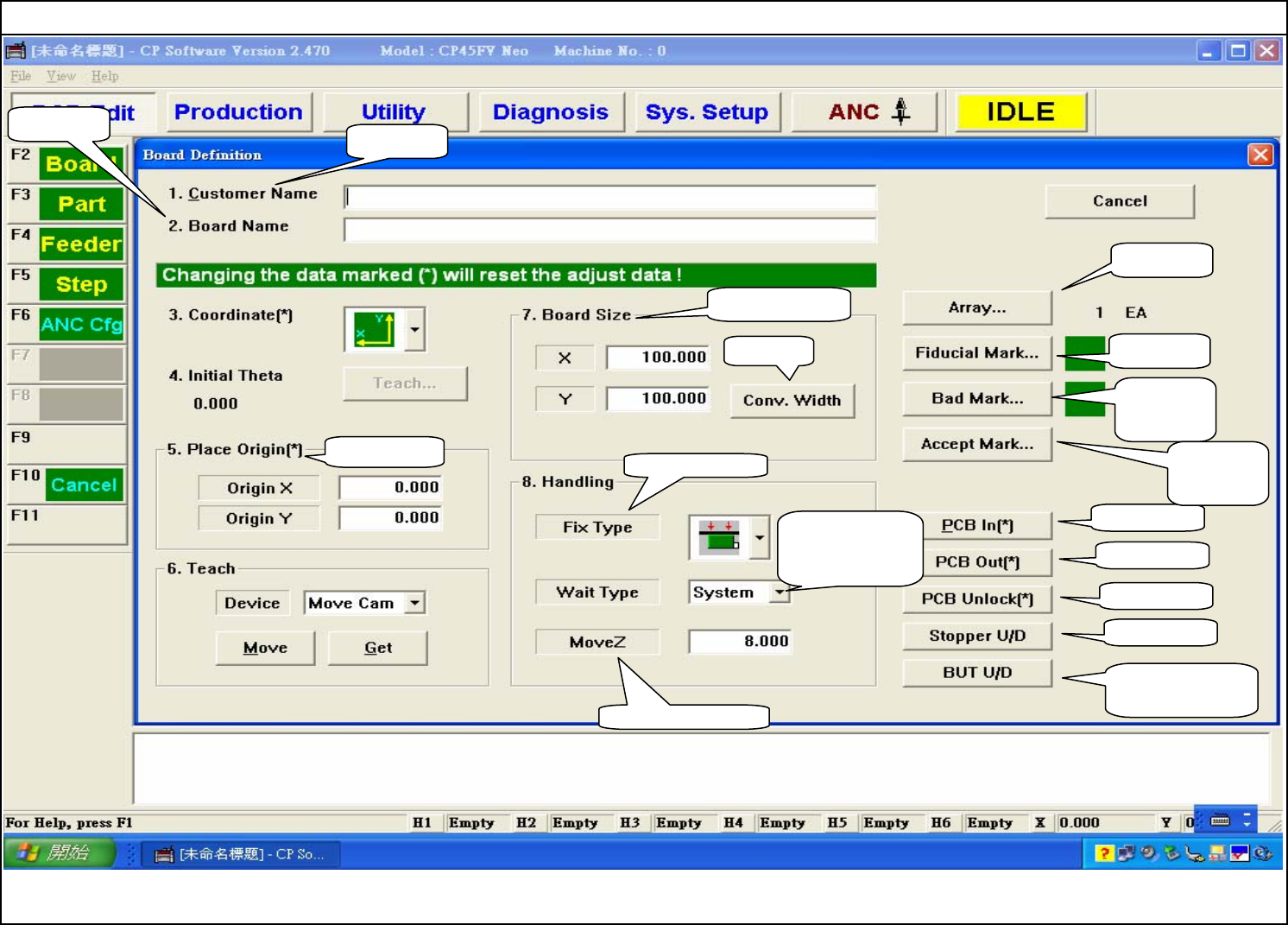This screenshot has height=925, width=1288.
Task: Open the Bad Mark settings
Action: pyautogui.click(x=977, y=399)
